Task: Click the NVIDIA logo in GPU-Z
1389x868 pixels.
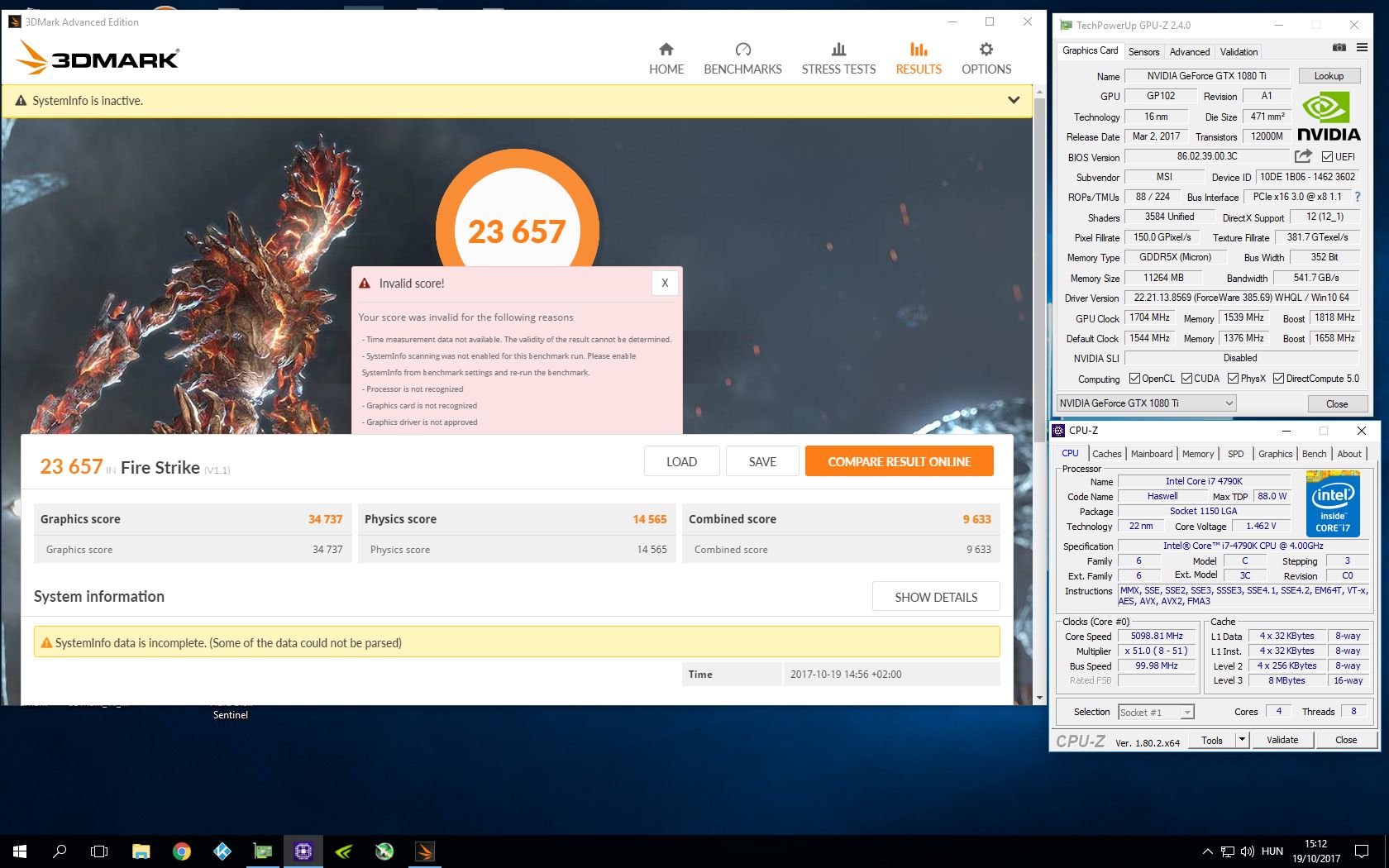Action: pyautogui.click(x=1328, y=117)
